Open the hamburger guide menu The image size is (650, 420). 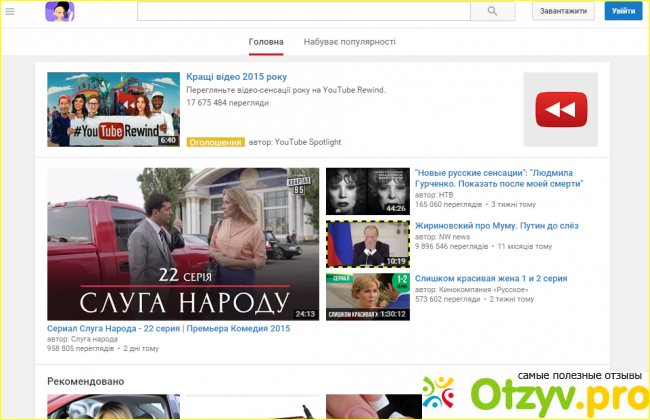point(10,11)
